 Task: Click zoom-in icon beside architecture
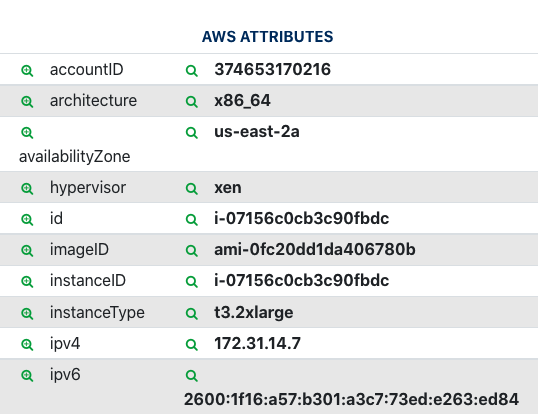(x=27, y=102)
